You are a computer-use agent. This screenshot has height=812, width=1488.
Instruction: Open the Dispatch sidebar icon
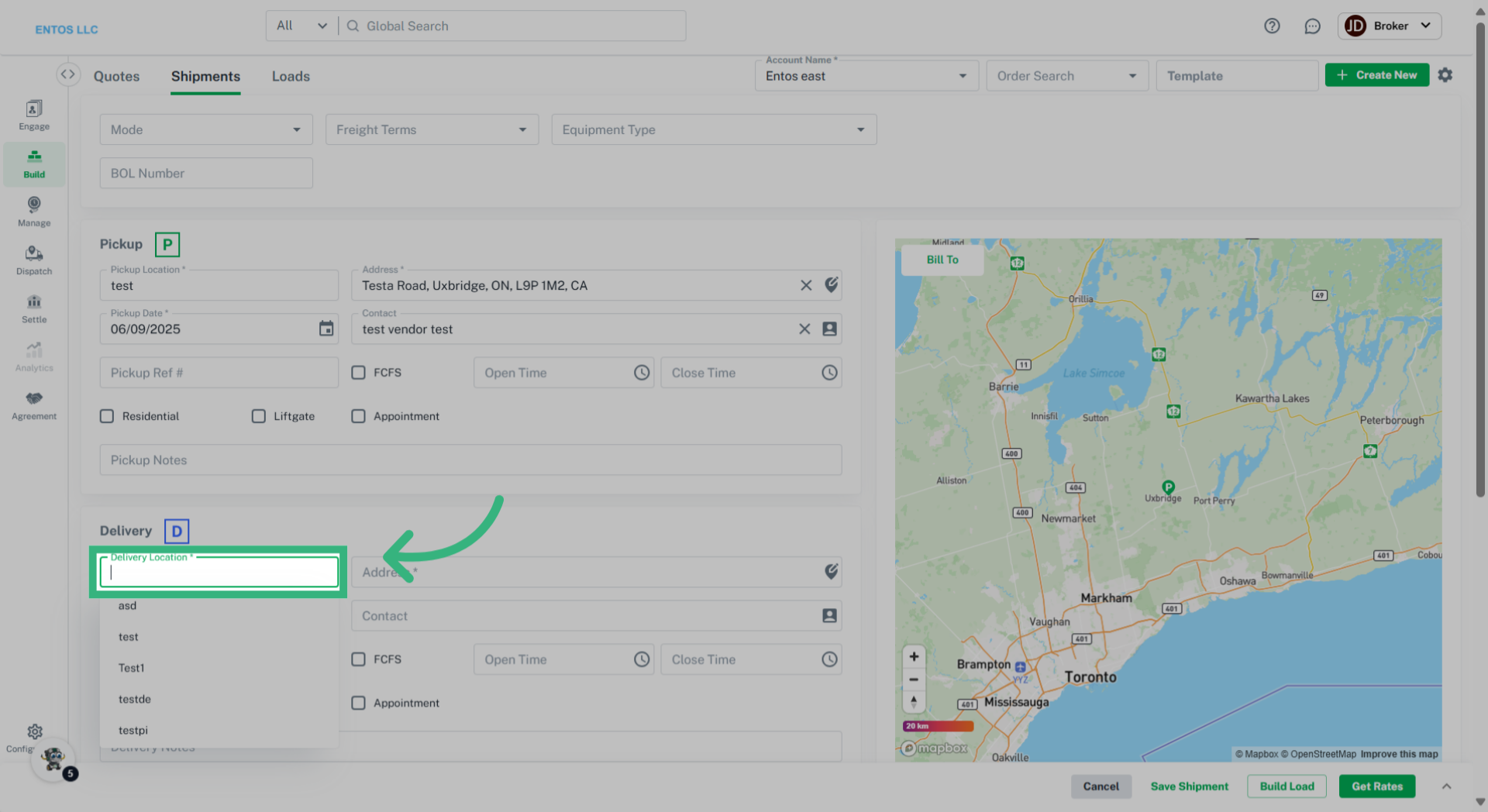[34, 260]
